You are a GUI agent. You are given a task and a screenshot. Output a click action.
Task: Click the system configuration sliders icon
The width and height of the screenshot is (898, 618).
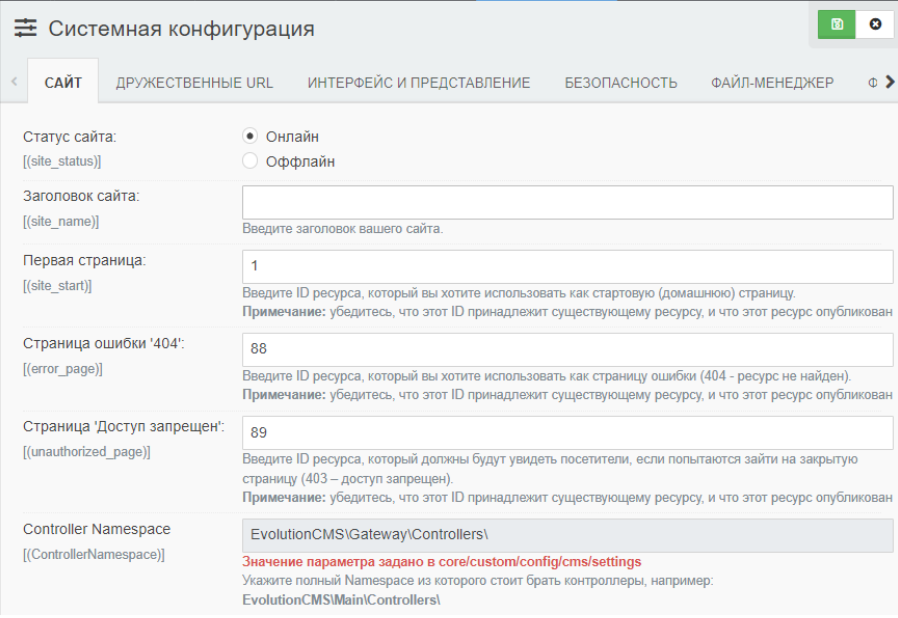coord(25,29)
